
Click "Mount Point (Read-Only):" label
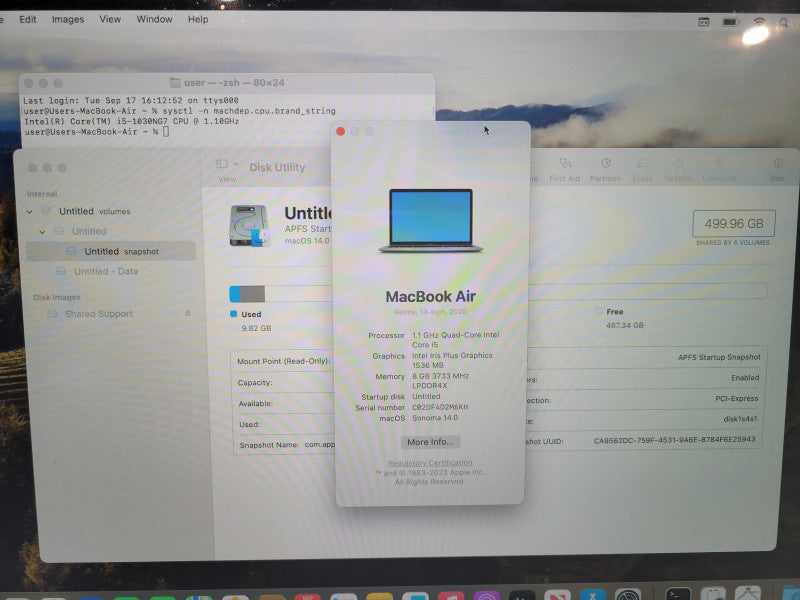pos(284,361)
